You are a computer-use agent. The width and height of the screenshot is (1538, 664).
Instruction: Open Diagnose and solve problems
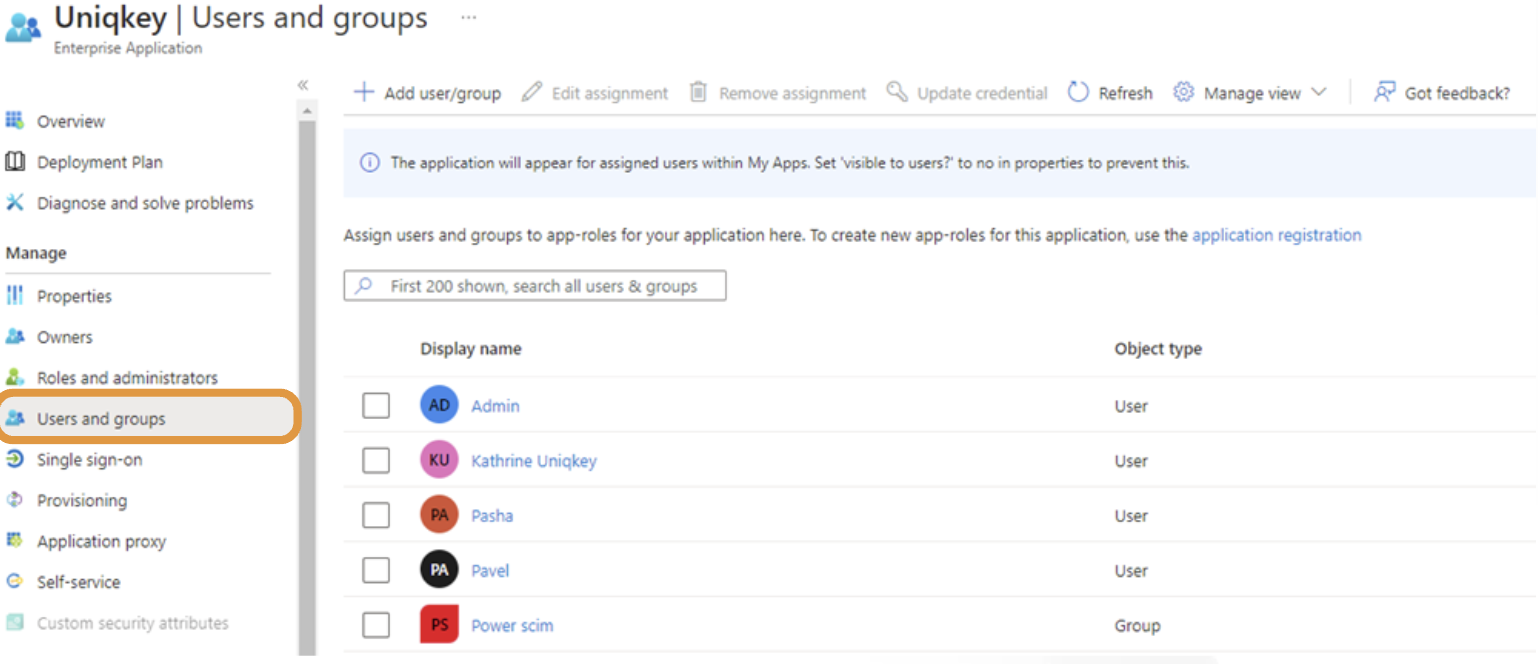pyautogui.click(x=145, y=203)
